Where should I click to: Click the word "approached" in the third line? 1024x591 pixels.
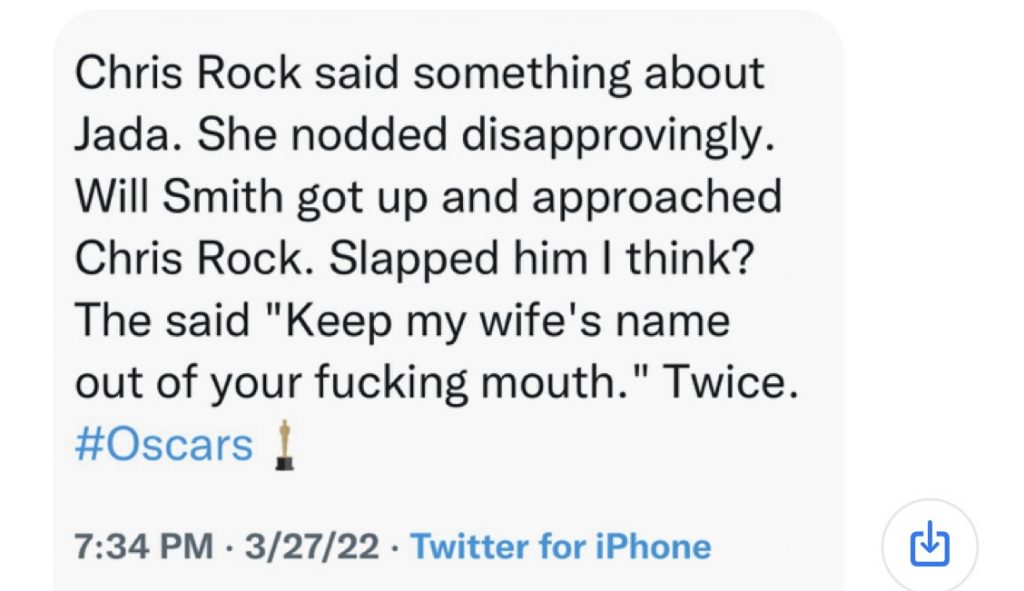[655, 198]
